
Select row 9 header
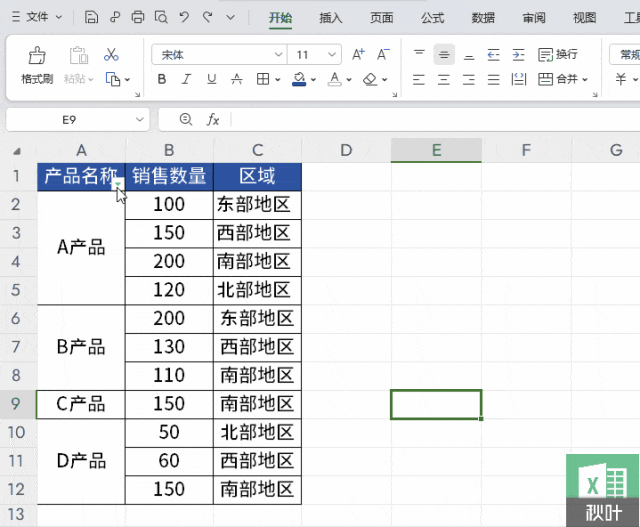click(16, 404)
